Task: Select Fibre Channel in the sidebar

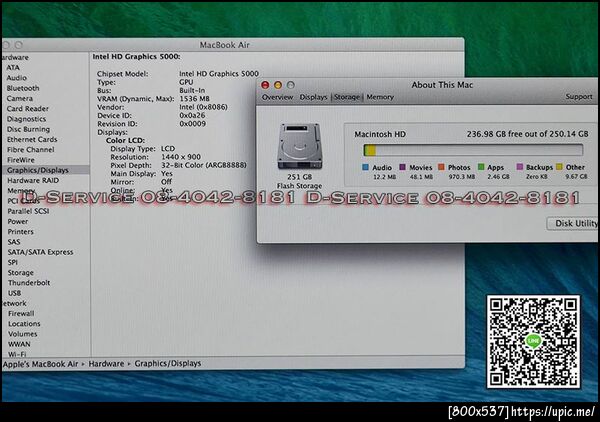Action: coord(31,150)
